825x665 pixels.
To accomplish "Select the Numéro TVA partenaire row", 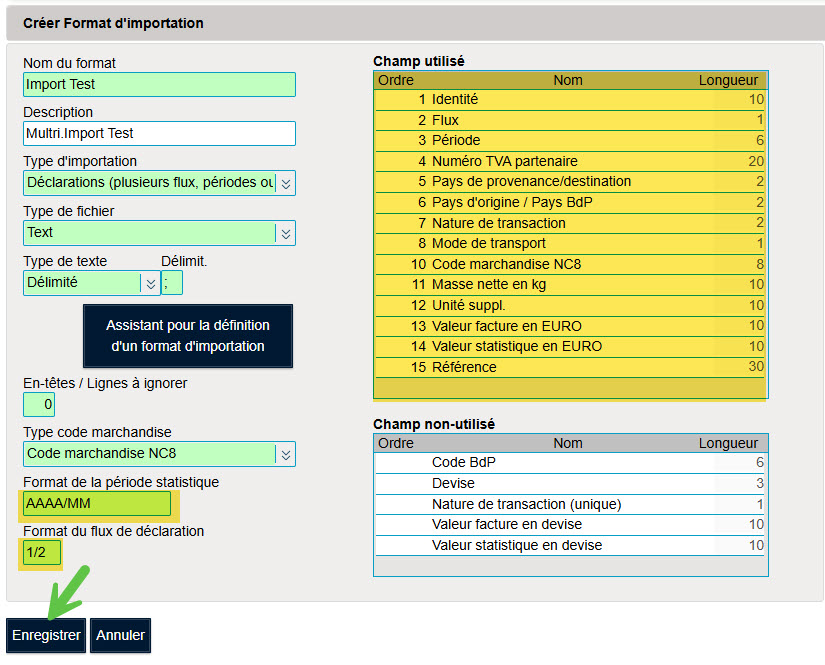I will point(570,161).
